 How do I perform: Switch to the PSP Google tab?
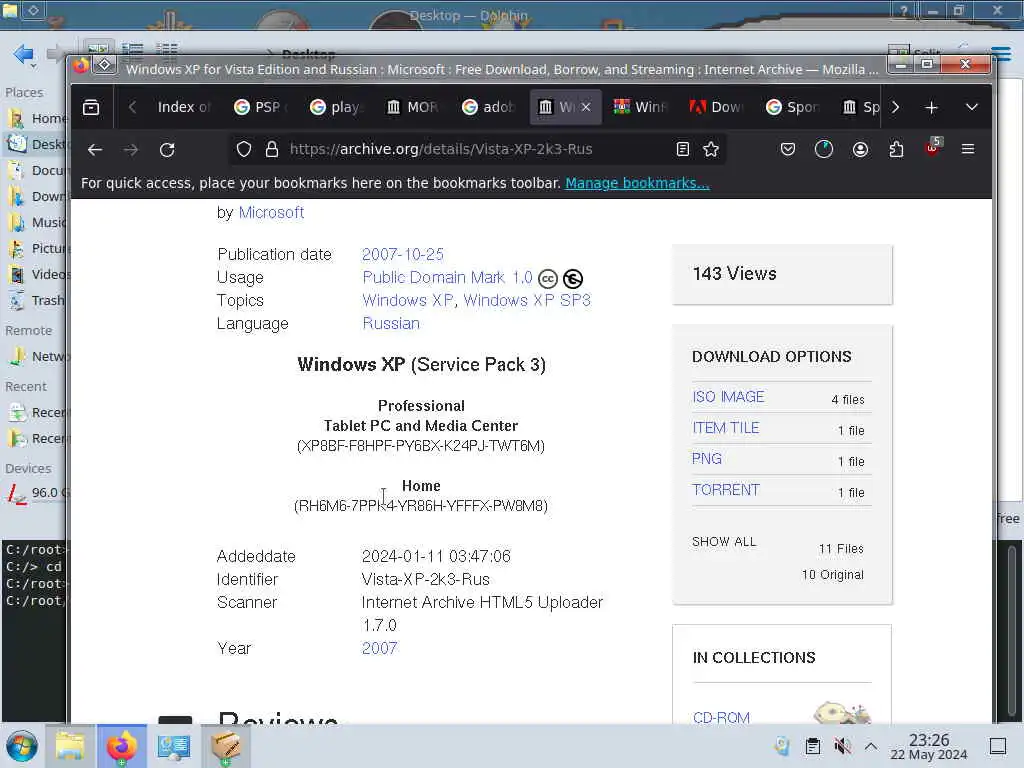(259, 107)
